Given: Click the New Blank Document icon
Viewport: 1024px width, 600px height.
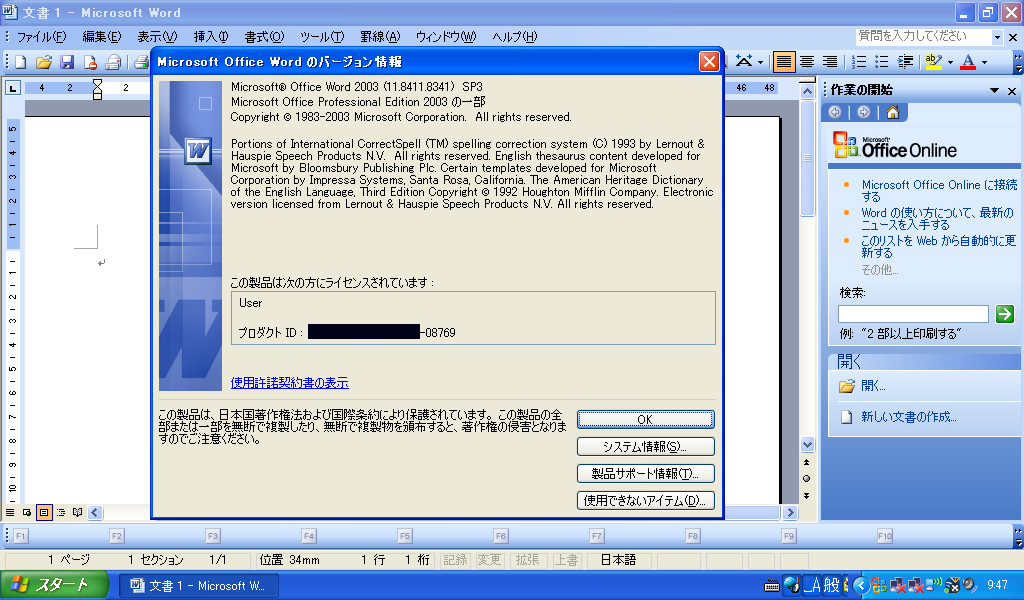Looking at the screenshot, I should point(20,62).
